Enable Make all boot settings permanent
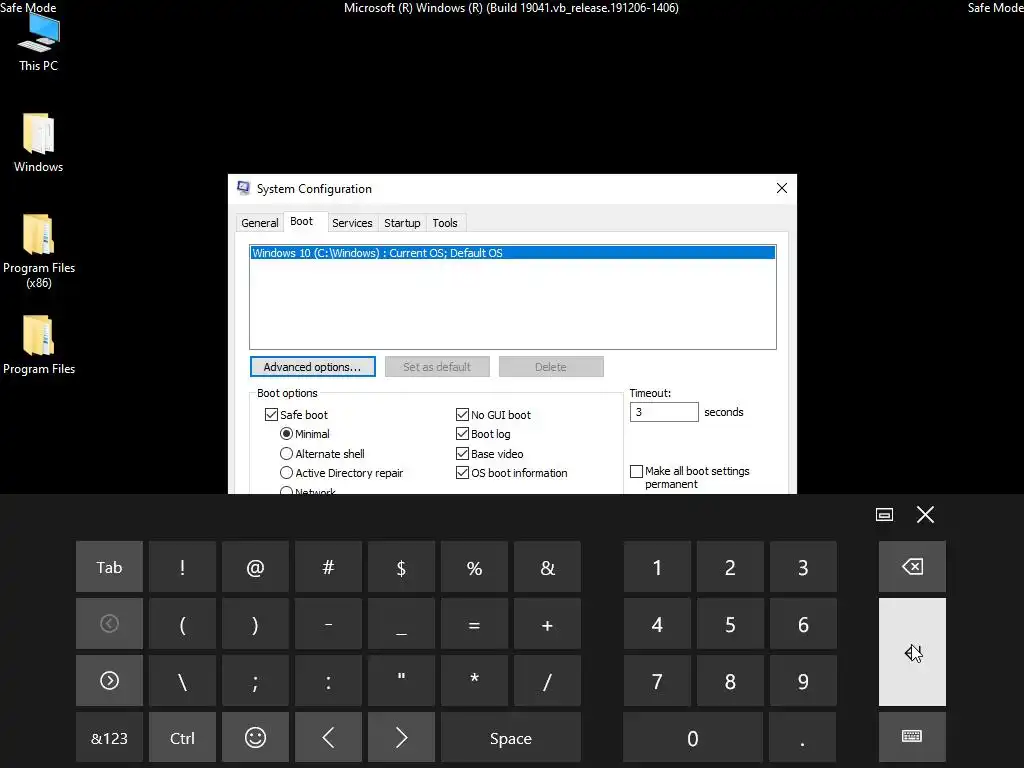The image size is (1024, 768). pyautogui.click(x=636, y=472)
